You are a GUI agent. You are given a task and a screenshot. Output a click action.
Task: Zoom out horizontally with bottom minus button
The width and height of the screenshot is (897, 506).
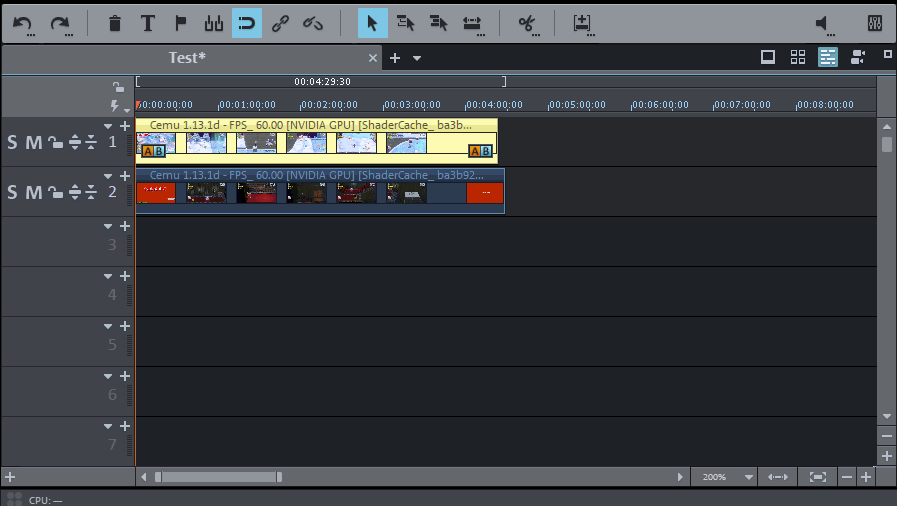pos(847,477)
